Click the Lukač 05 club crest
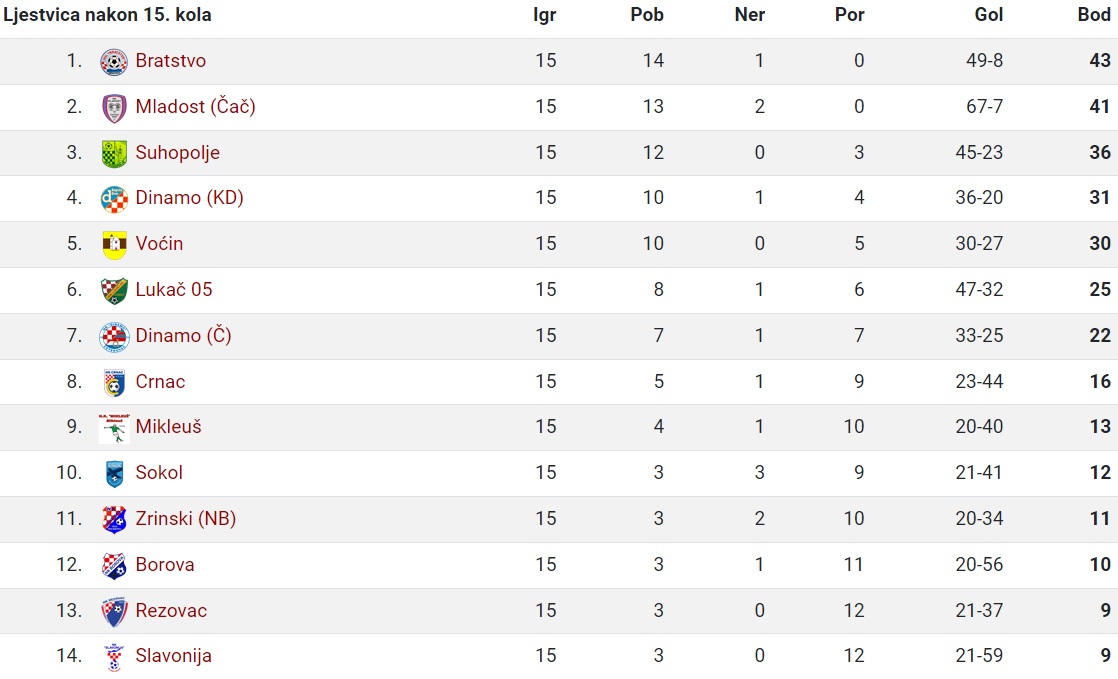Screen dimensions: 1118x679 114,290
